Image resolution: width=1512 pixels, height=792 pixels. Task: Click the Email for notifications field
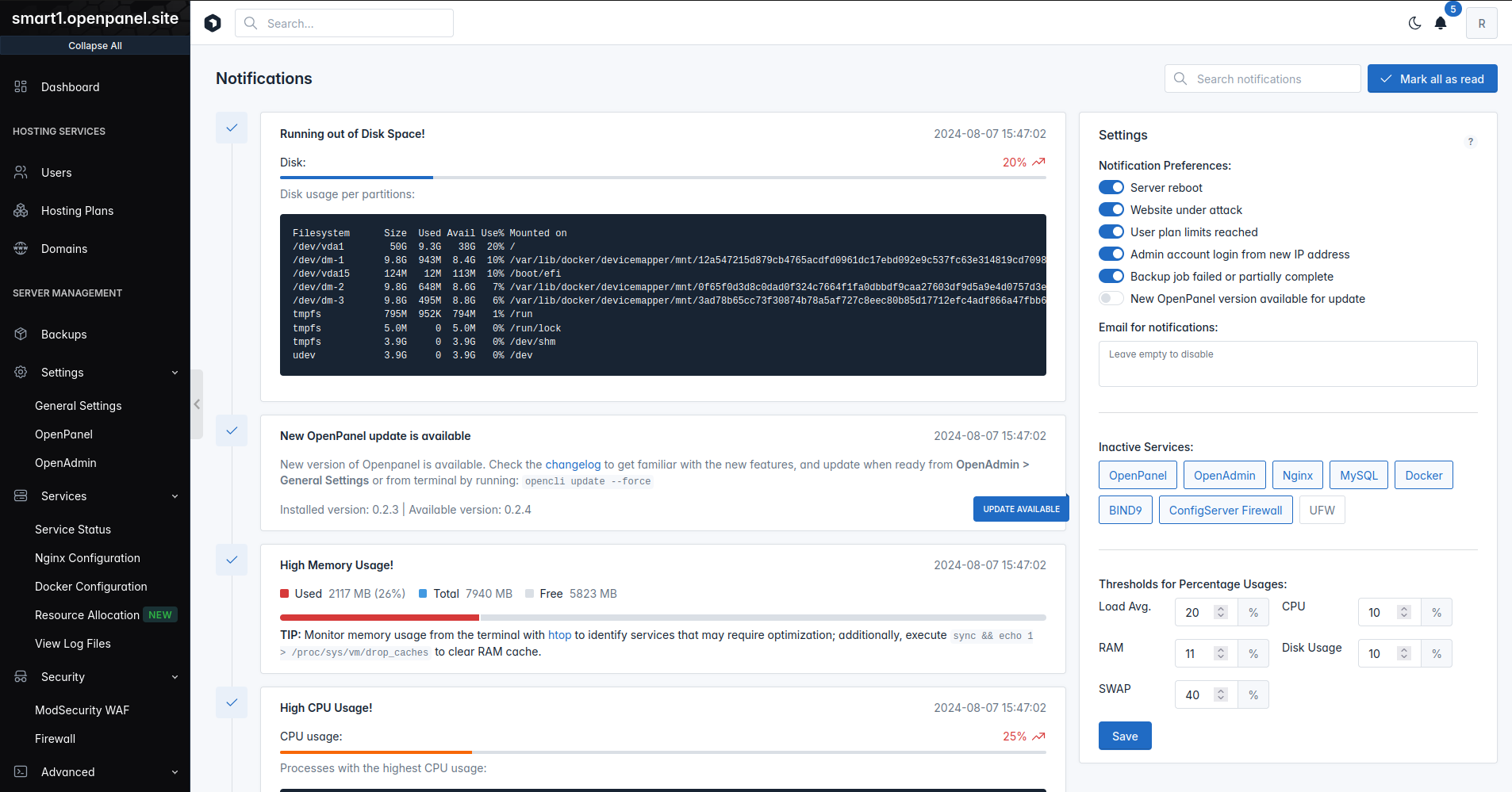[1288, 364]
